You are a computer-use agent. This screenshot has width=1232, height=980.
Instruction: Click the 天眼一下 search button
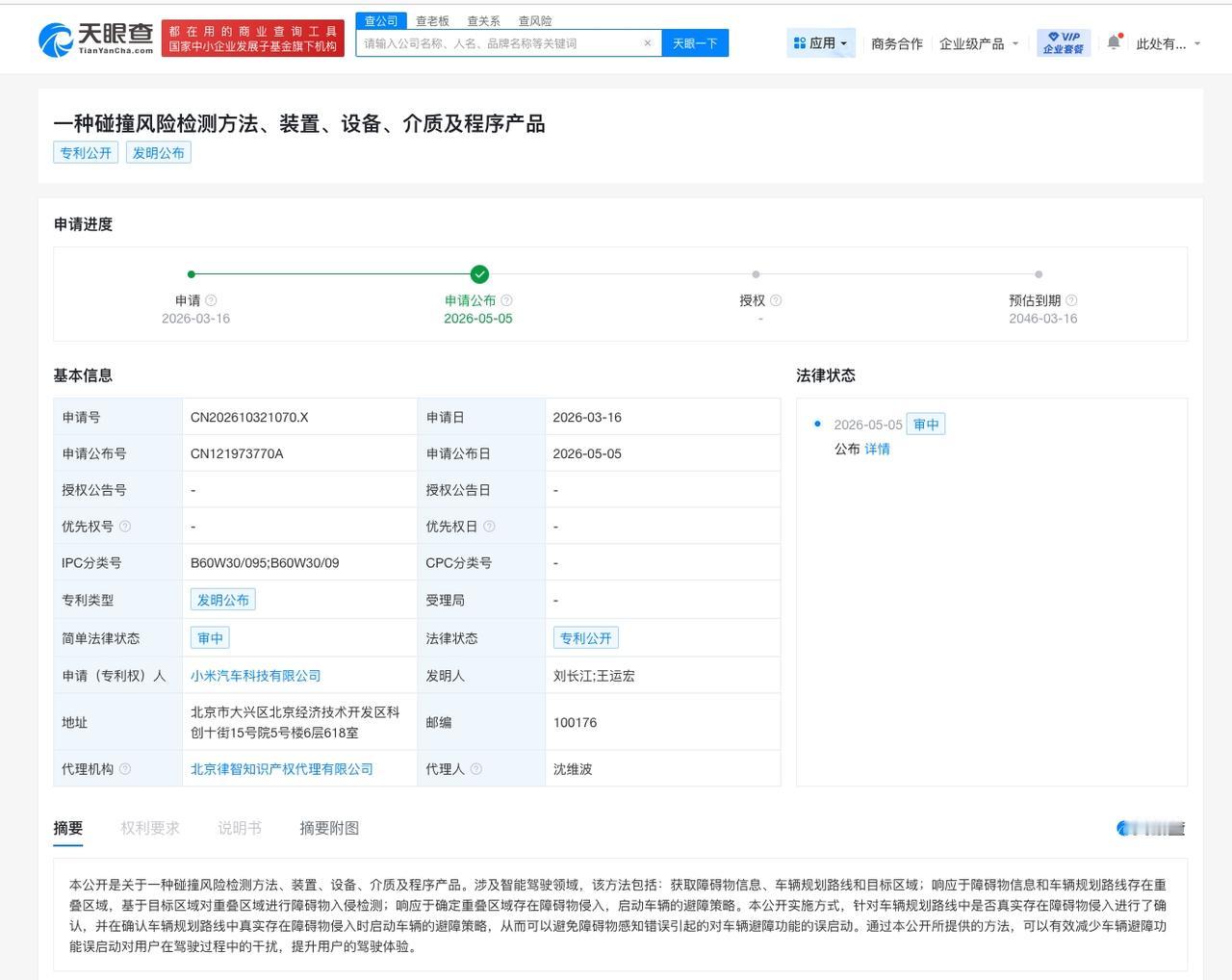(695, 43)
